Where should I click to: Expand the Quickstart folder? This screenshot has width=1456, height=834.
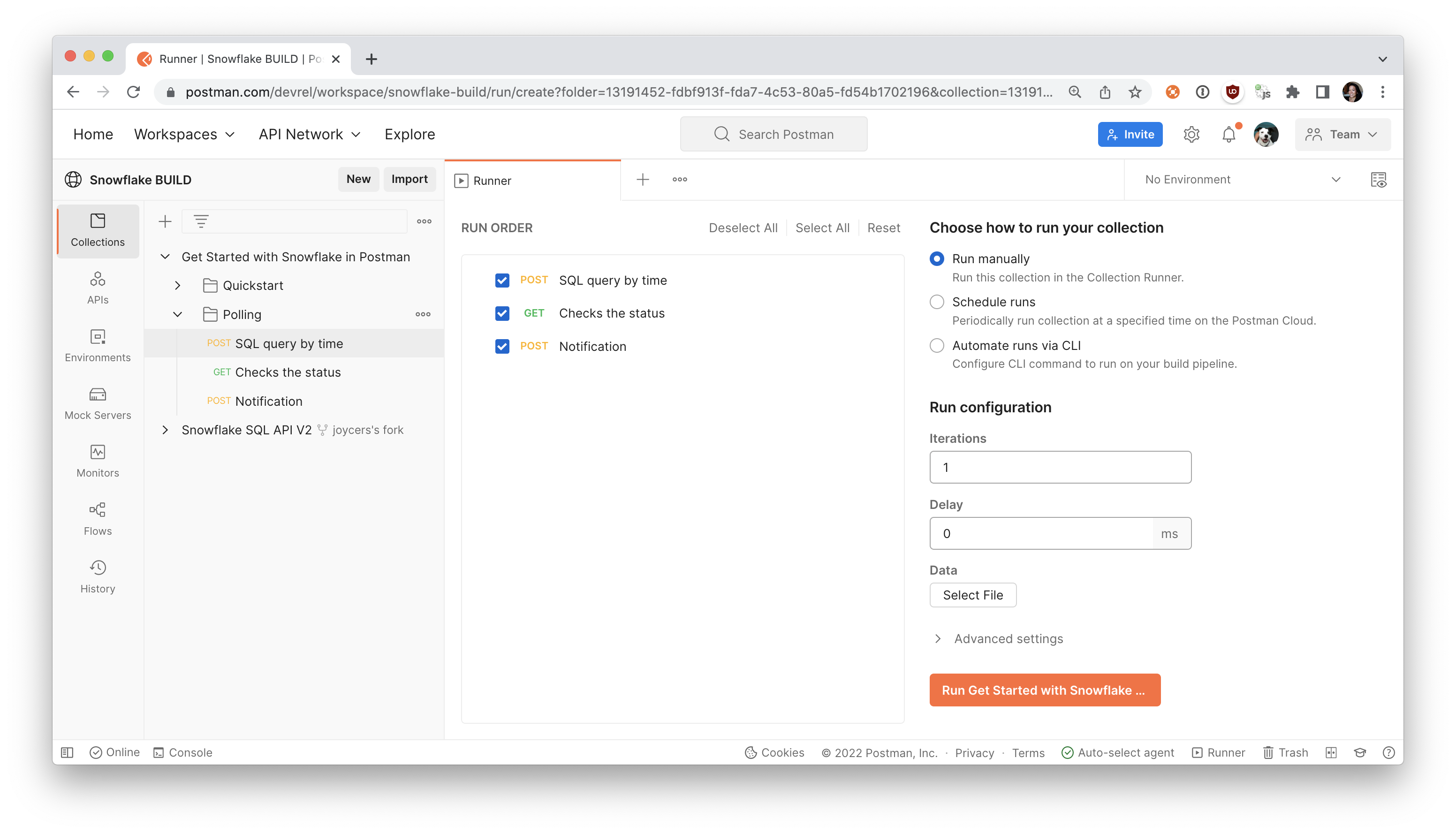click(178, 285)
